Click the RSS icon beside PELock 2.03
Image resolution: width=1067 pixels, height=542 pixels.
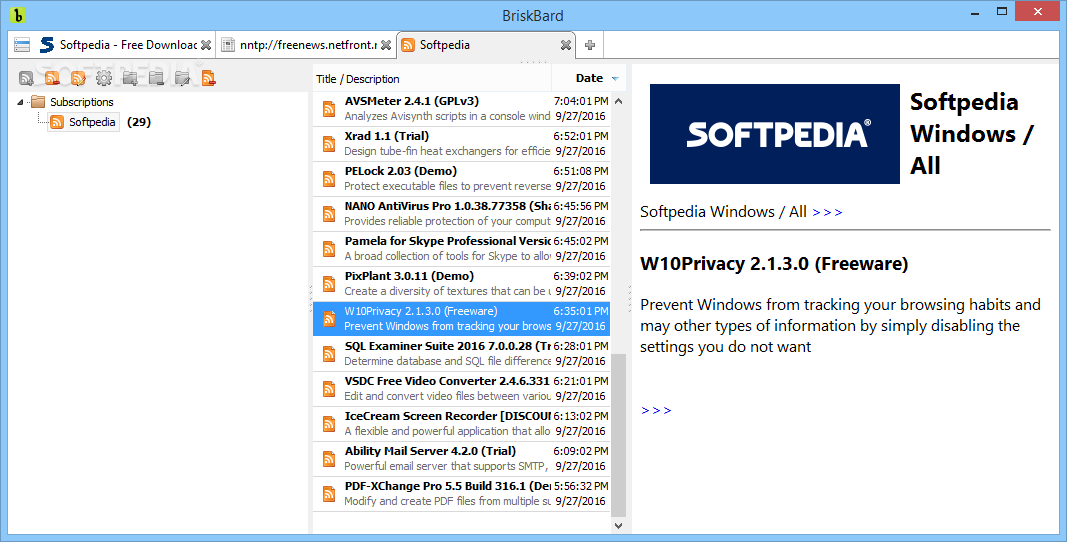tap(329, 179)
